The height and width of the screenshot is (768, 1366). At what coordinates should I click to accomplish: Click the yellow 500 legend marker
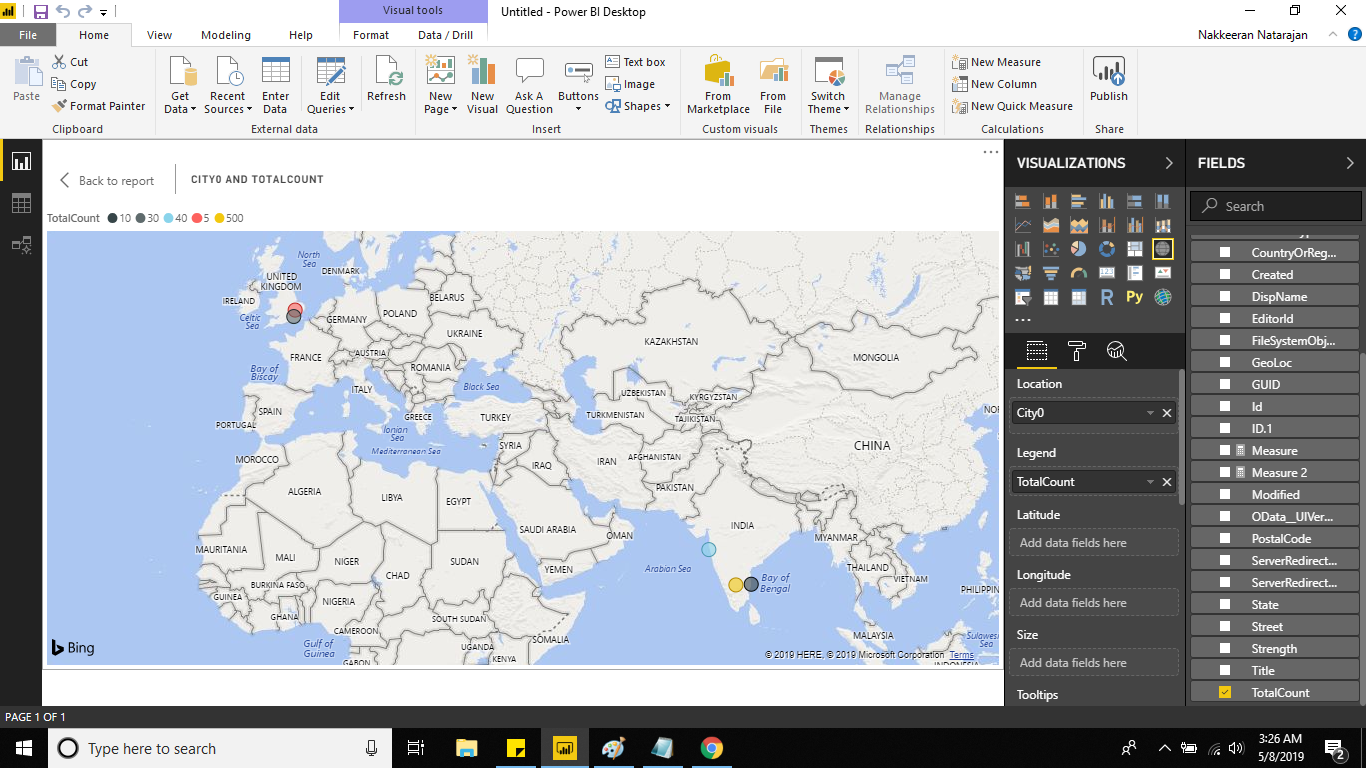[x=221, y=218]
